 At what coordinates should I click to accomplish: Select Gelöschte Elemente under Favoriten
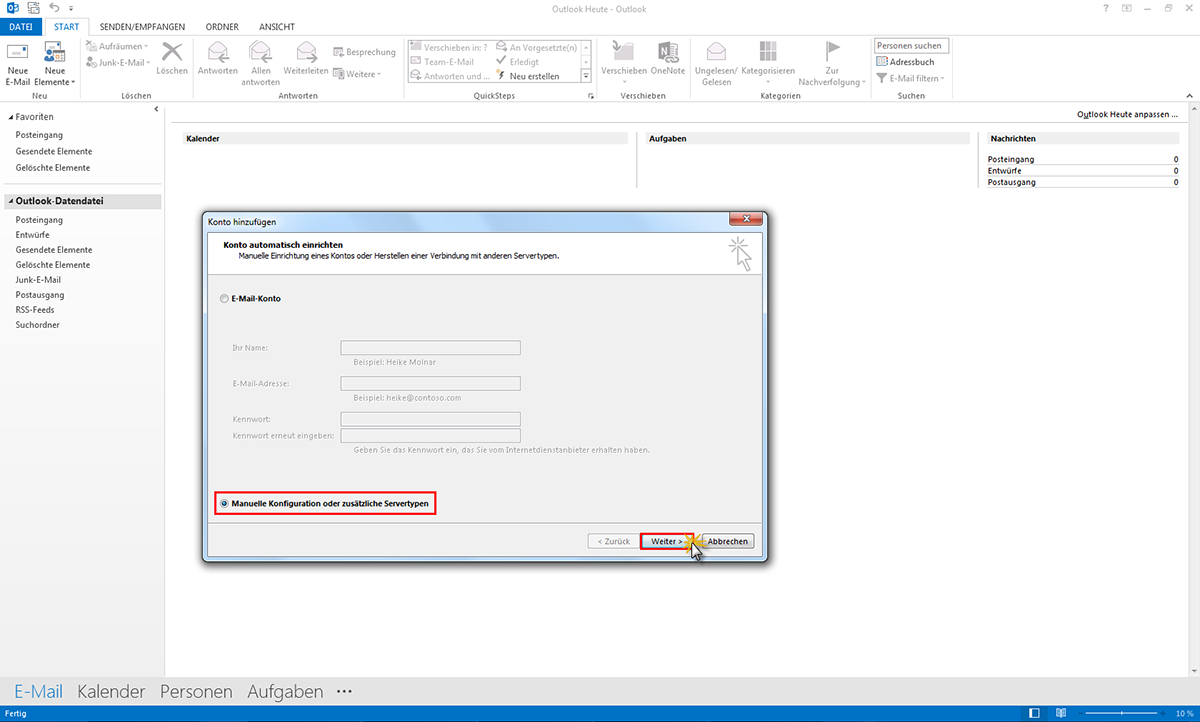click(53, 168)
